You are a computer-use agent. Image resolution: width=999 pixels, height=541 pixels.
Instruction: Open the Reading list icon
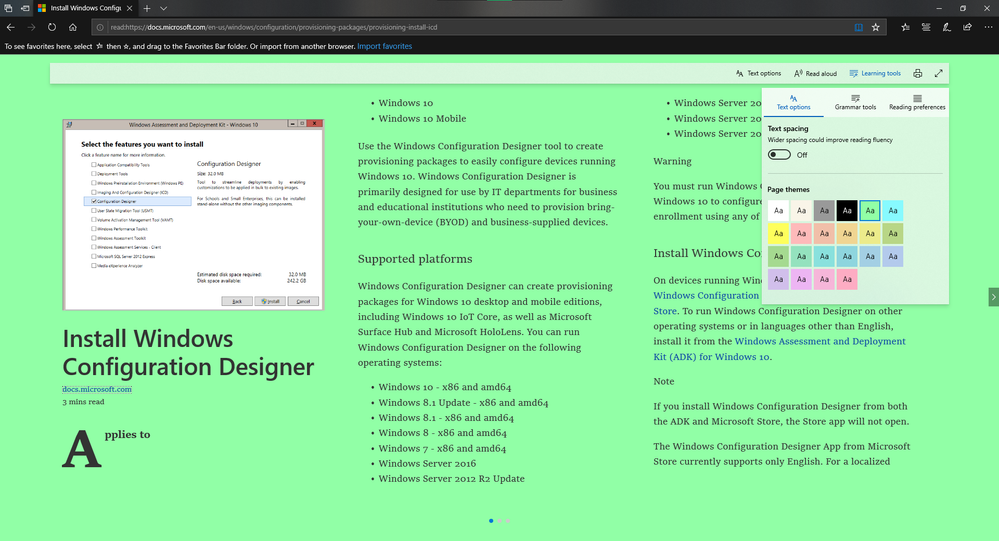(926, 27)
